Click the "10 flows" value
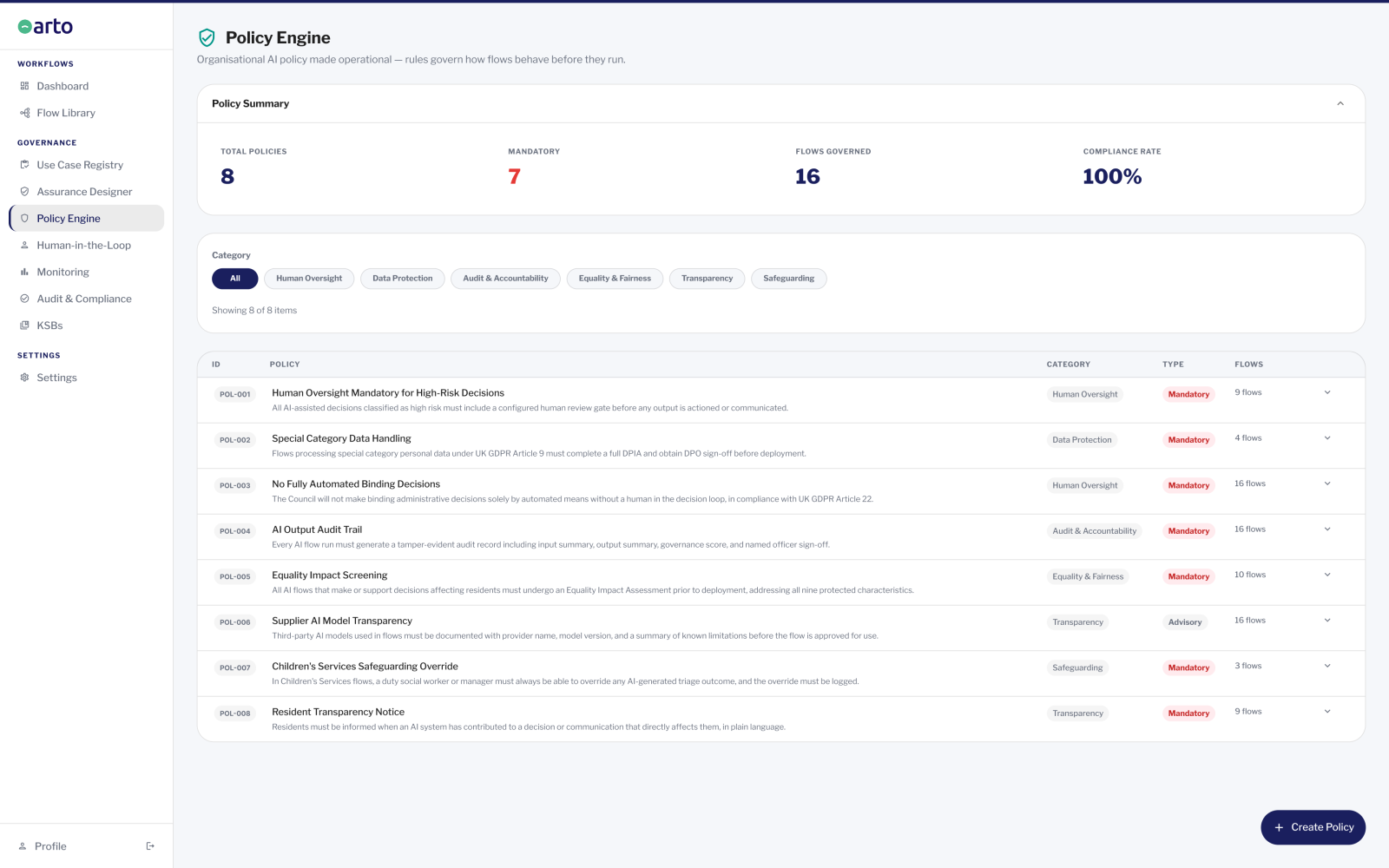Screen dimensions: 1389x868 [x=1250, y=575]
